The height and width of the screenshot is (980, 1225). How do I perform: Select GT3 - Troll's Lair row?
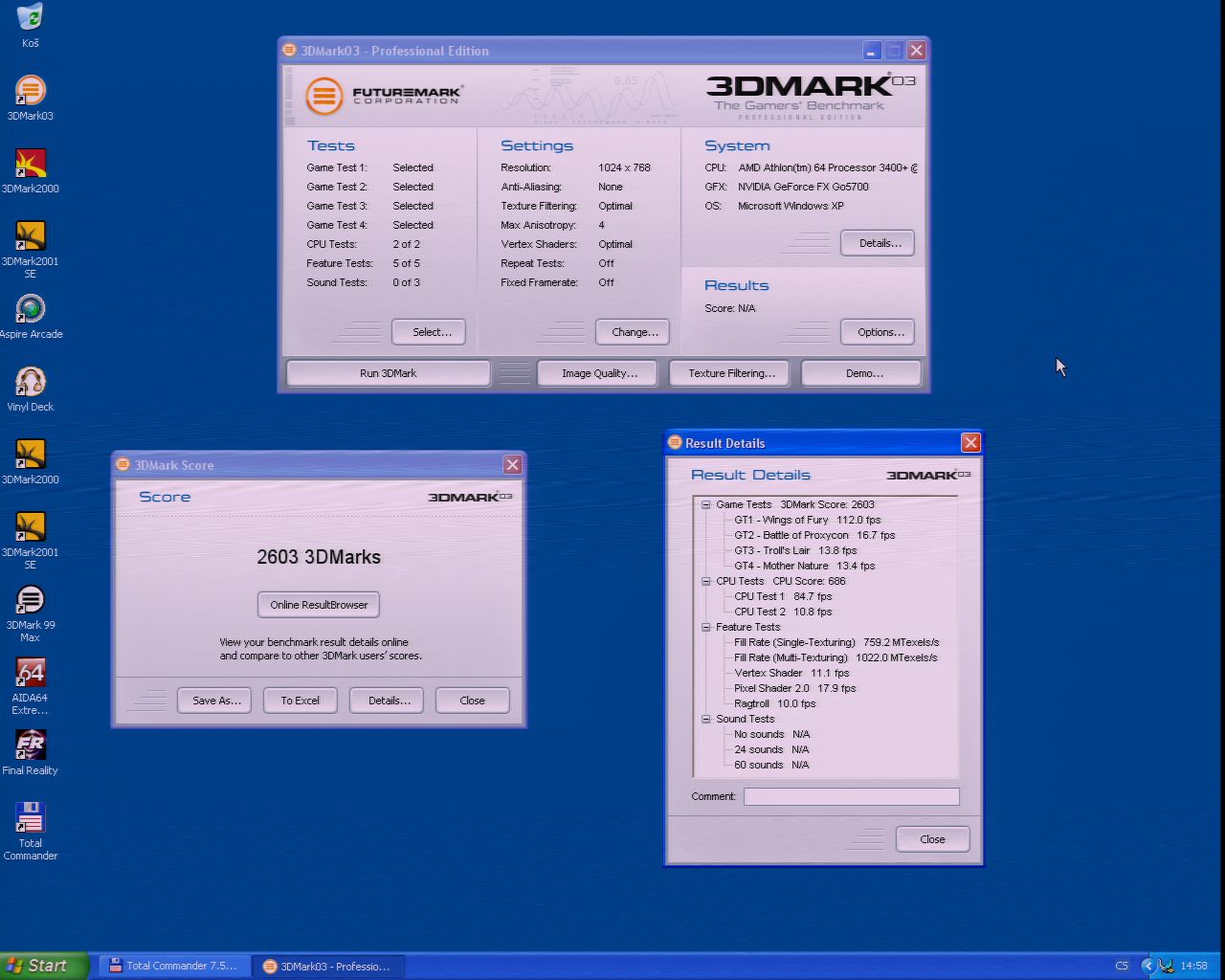(x=795, y=550)
